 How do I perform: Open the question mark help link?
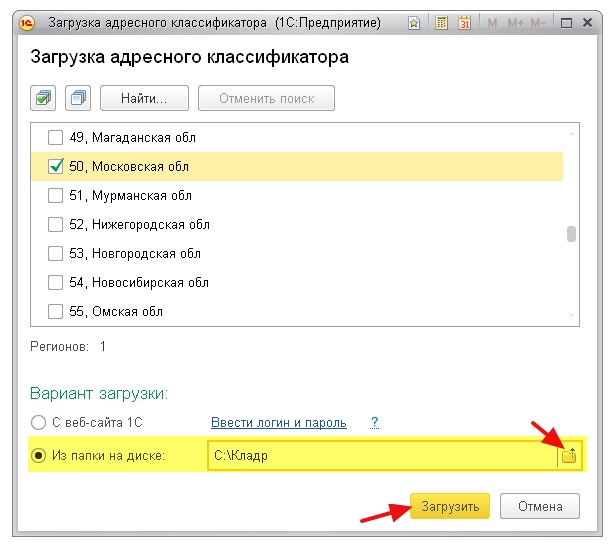pos(374,422)
